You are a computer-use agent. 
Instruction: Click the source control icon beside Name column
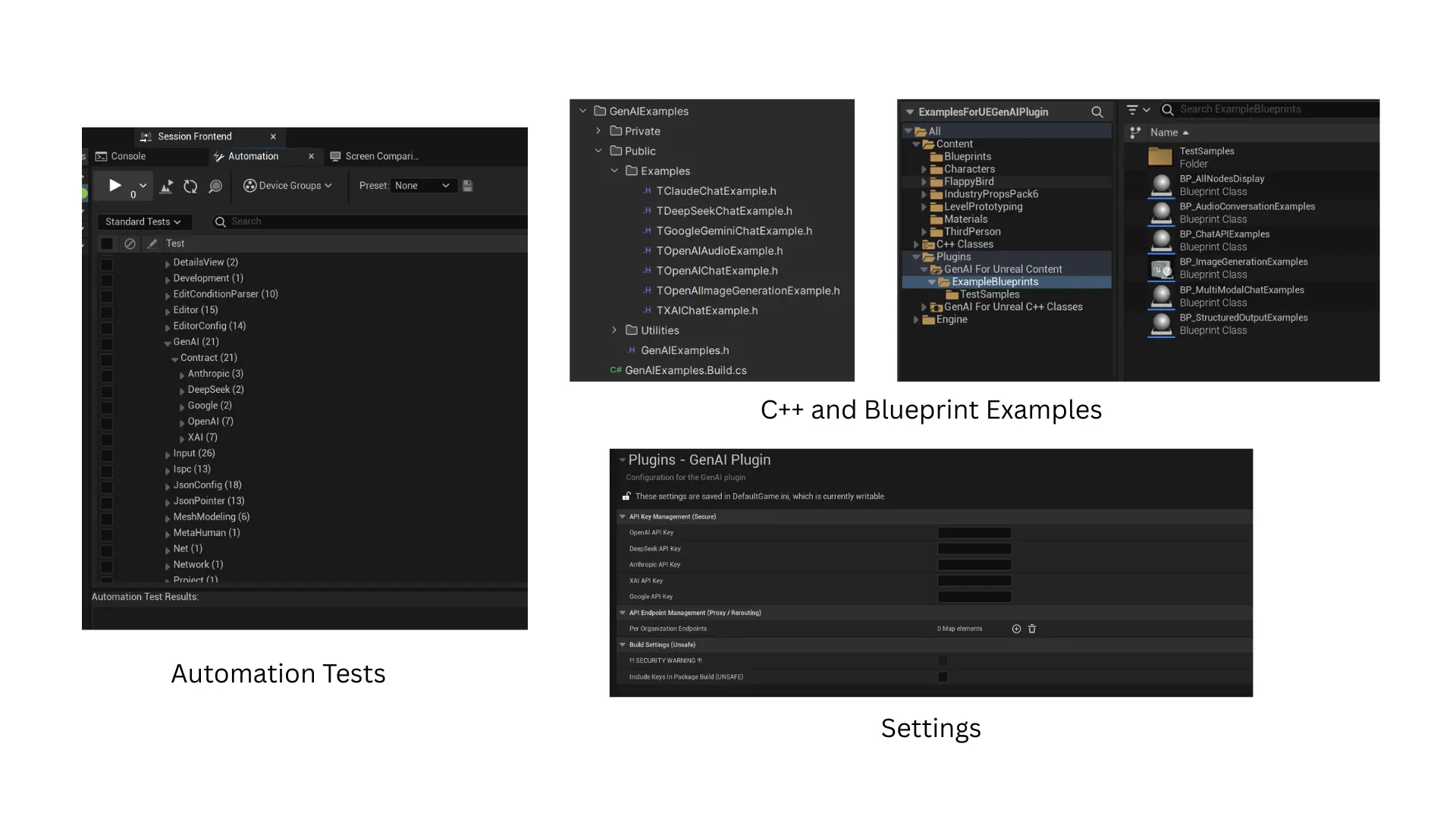[x=1135, y=133]
